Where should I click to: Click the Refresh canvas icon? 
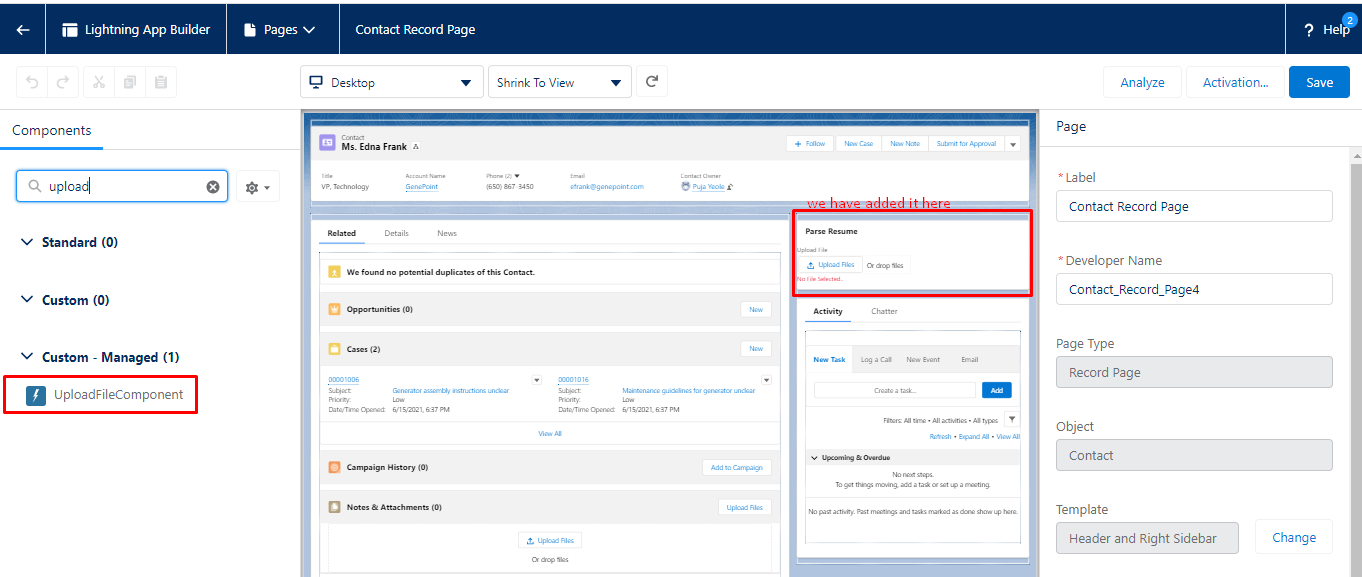652,82
